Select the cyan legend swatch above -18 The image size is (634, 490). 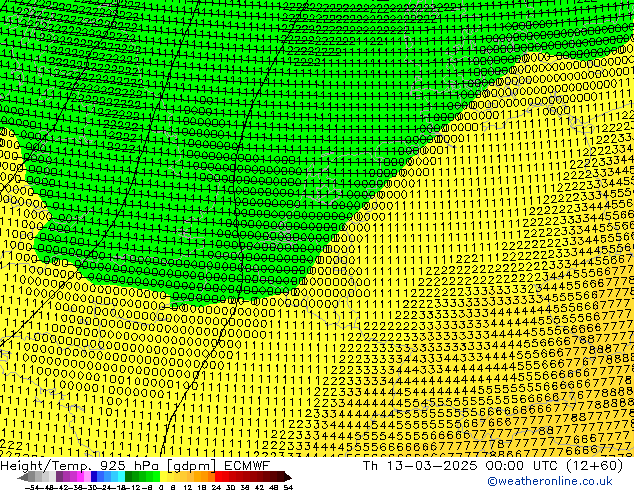coord(122,476)
